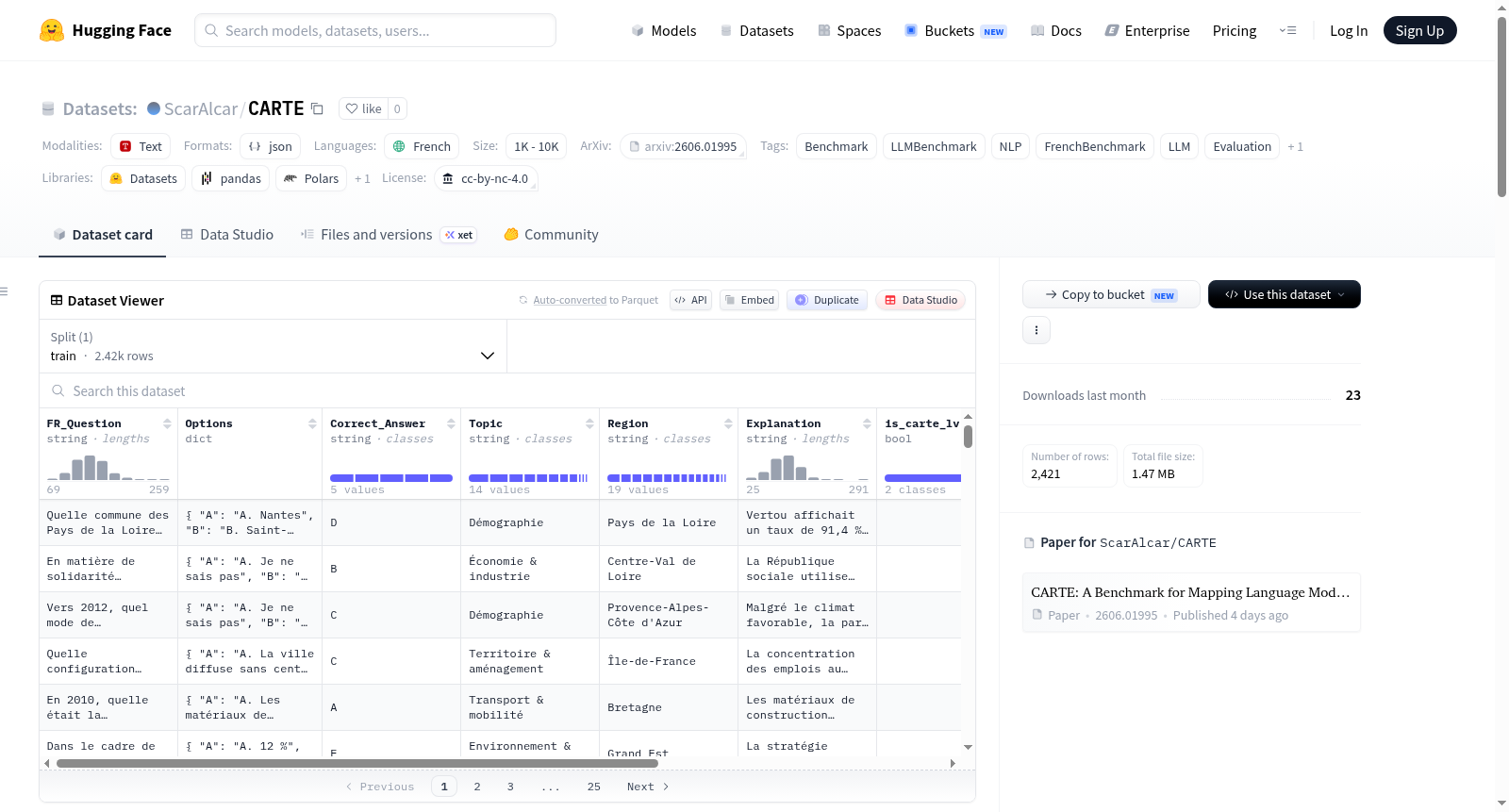The height and width of the screenshot is (812, 1509).
Task: Copy dataset name with the copy icon
Action: (x=317, y=109)
